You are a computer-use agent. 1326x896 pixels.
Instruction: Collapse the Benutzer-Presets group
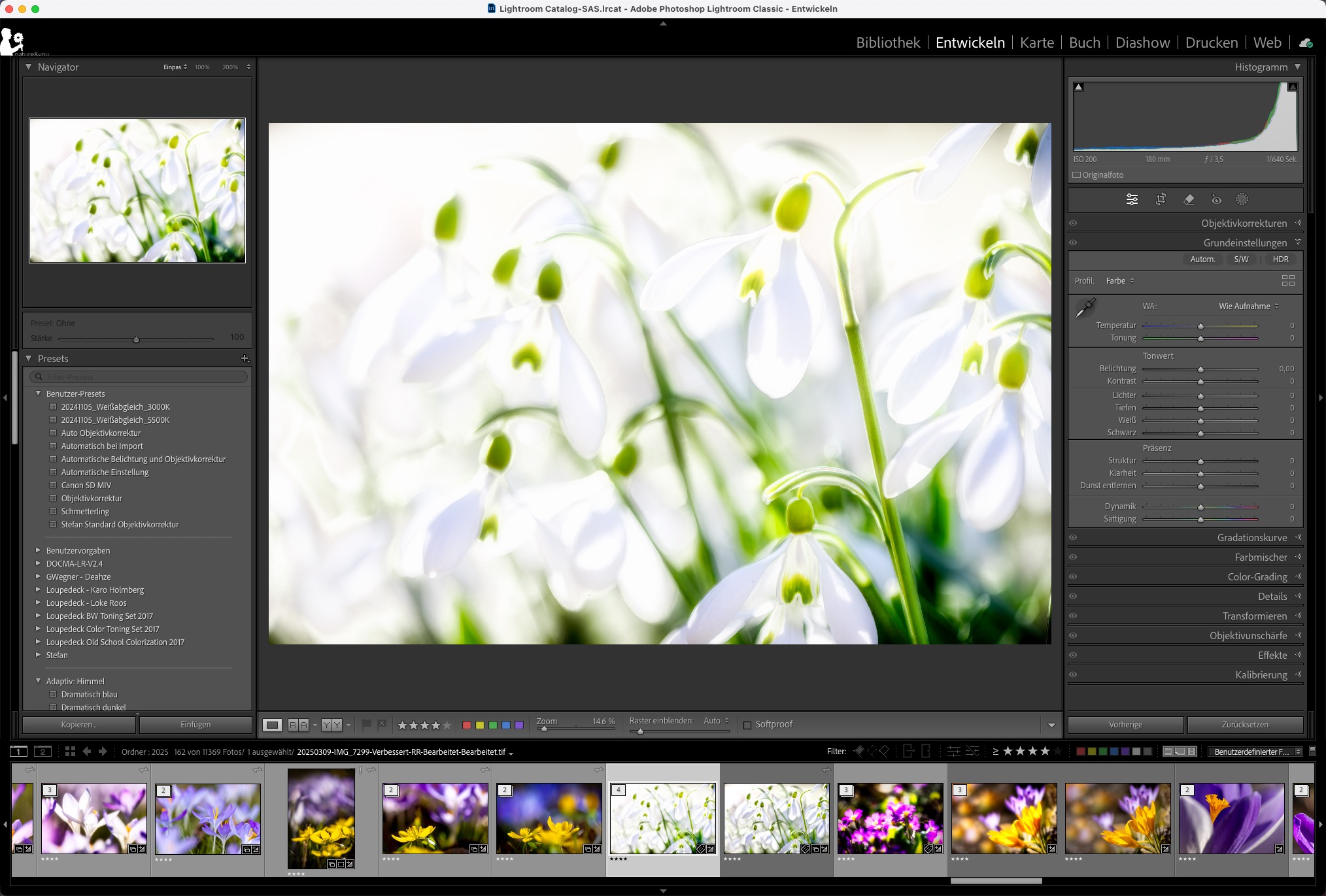[x=39, y=394]
